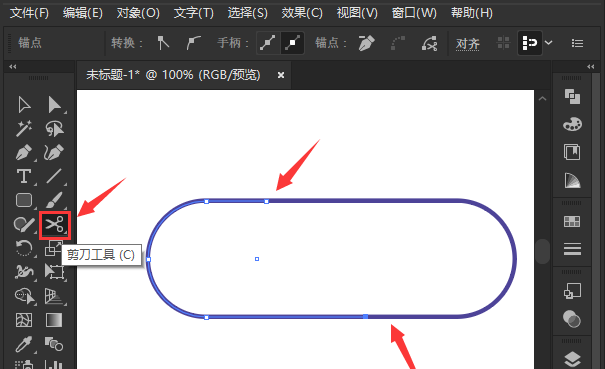605x369 pixels.
Task: Expand the right panel dock arrows
Action: [591, 66]
